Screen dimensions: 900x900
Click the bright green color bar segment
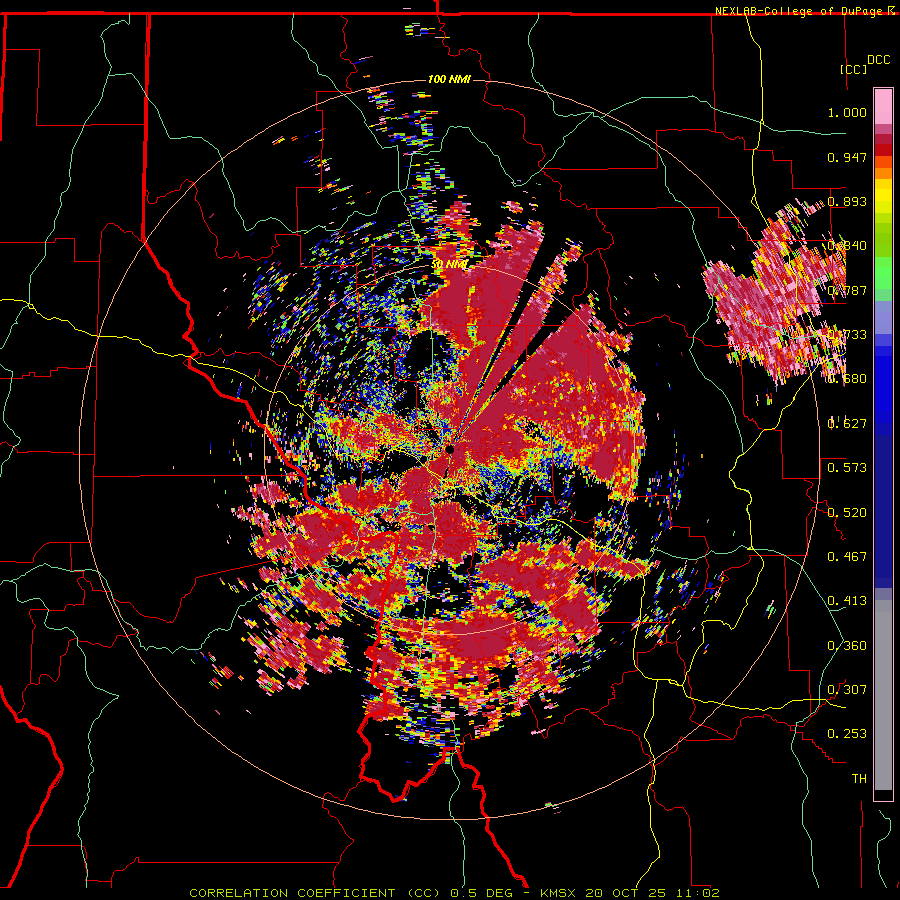883,273
